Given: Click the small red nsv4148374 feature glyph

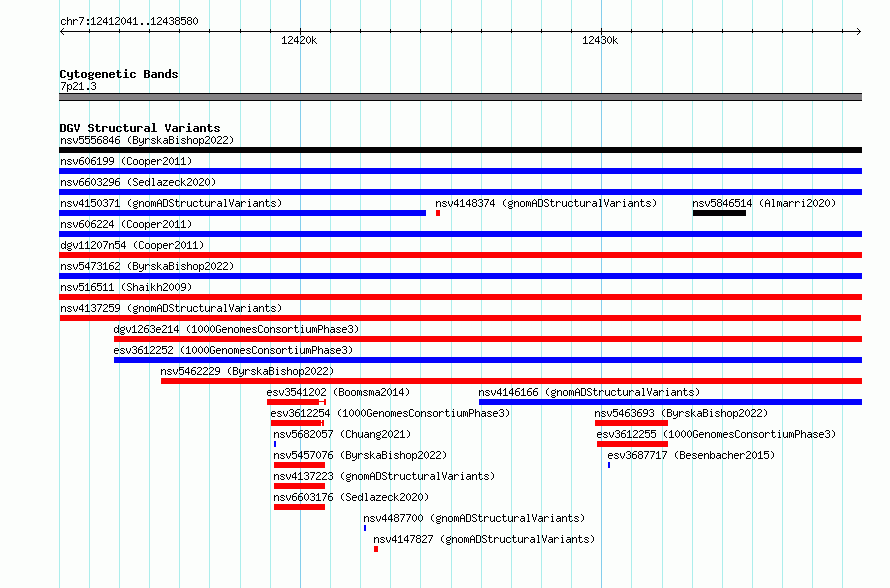Looking at the screenshot, I should pyautogui.click(x=438, y=213).
